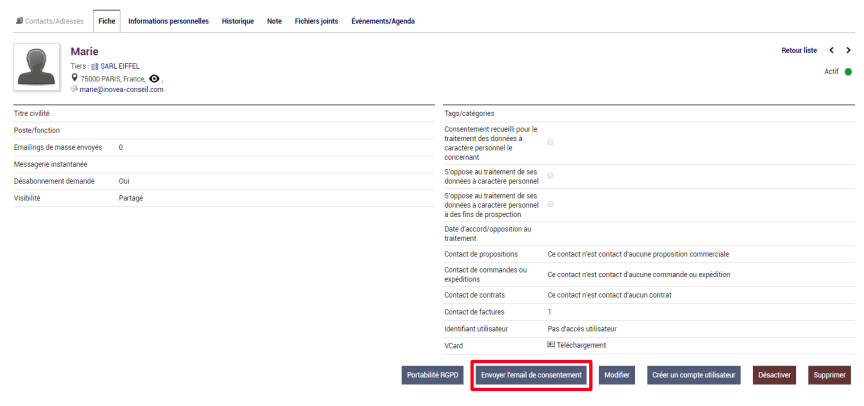This screenshot has height=406, width=864.
Task: Click the Modifier button
Action: [x=617, y=375]
